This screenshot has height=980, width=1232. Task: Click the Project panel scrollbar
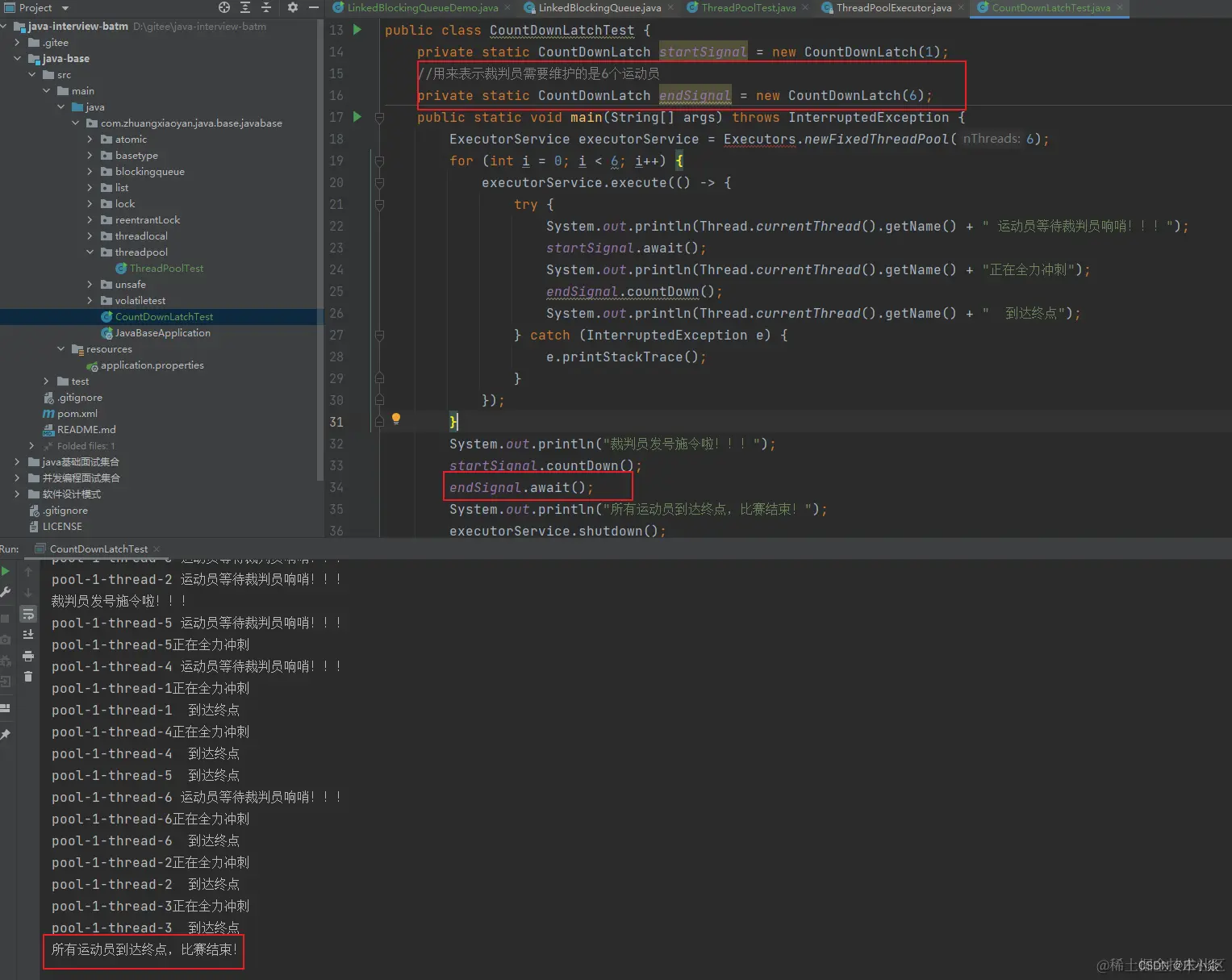pyautogui.click(x=320, y=250)
